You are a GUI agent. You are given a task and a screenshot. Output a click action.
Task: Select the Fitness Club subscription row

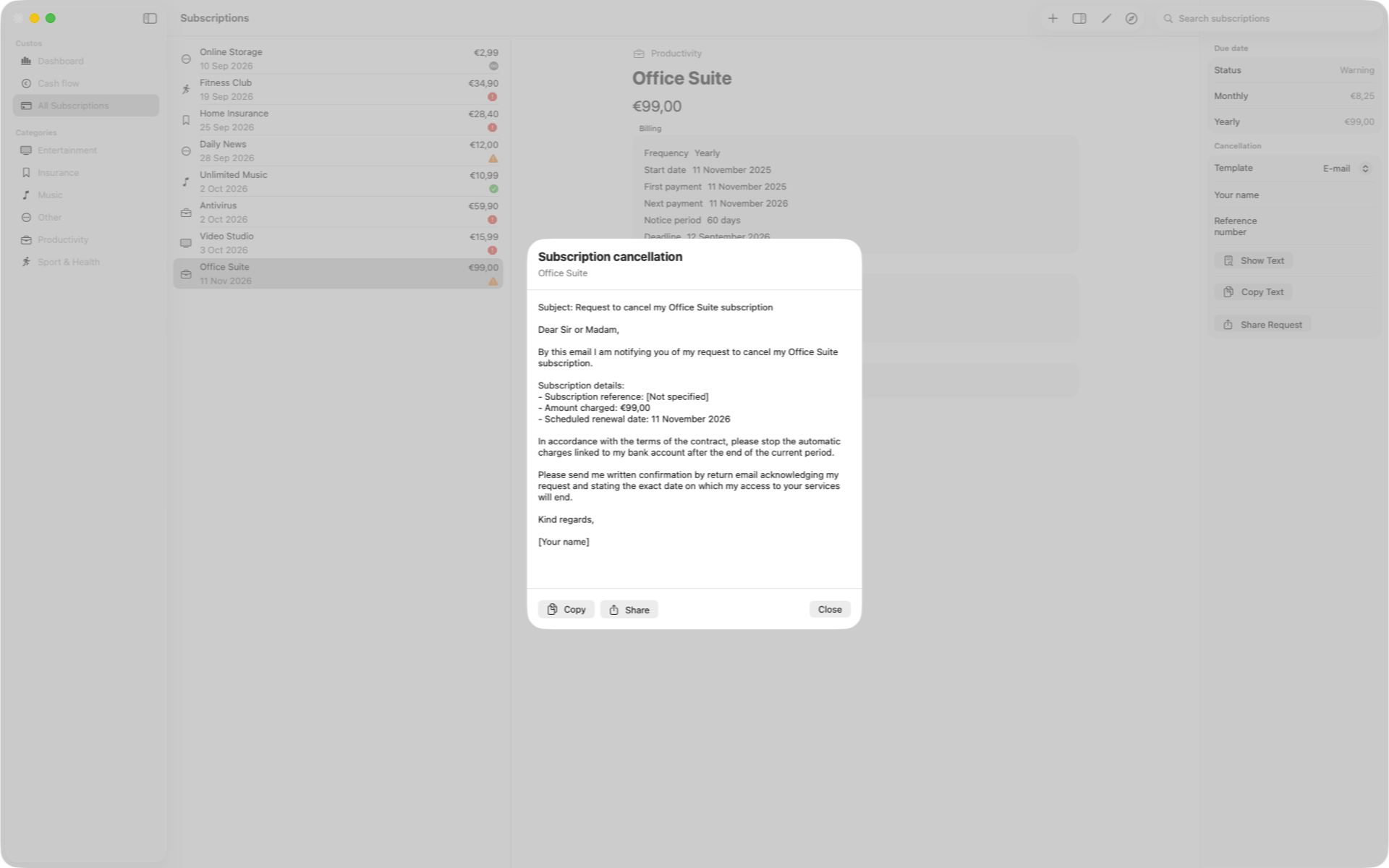tap(338, 90)
